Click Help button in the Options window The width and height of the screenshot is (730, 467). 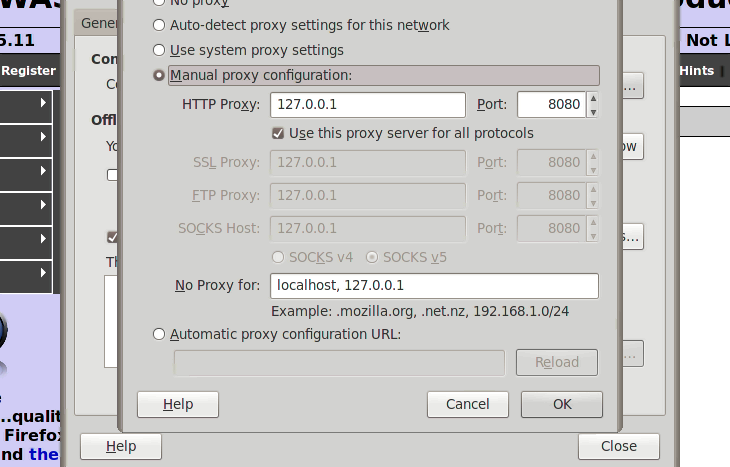click(120, 446)
